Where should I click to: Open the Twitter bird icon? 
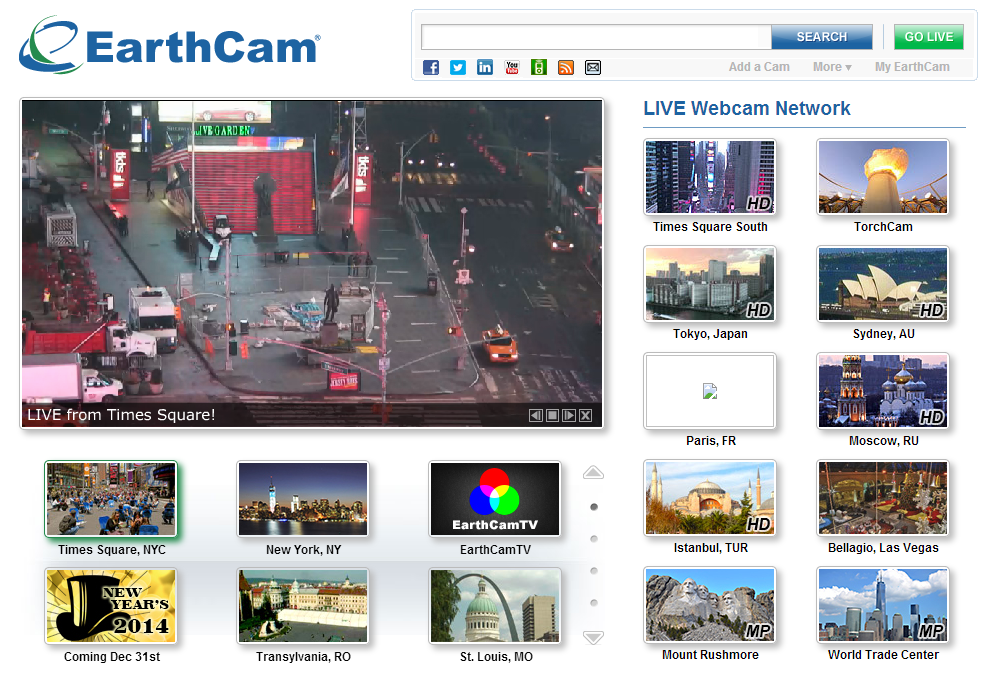(458, 67)
